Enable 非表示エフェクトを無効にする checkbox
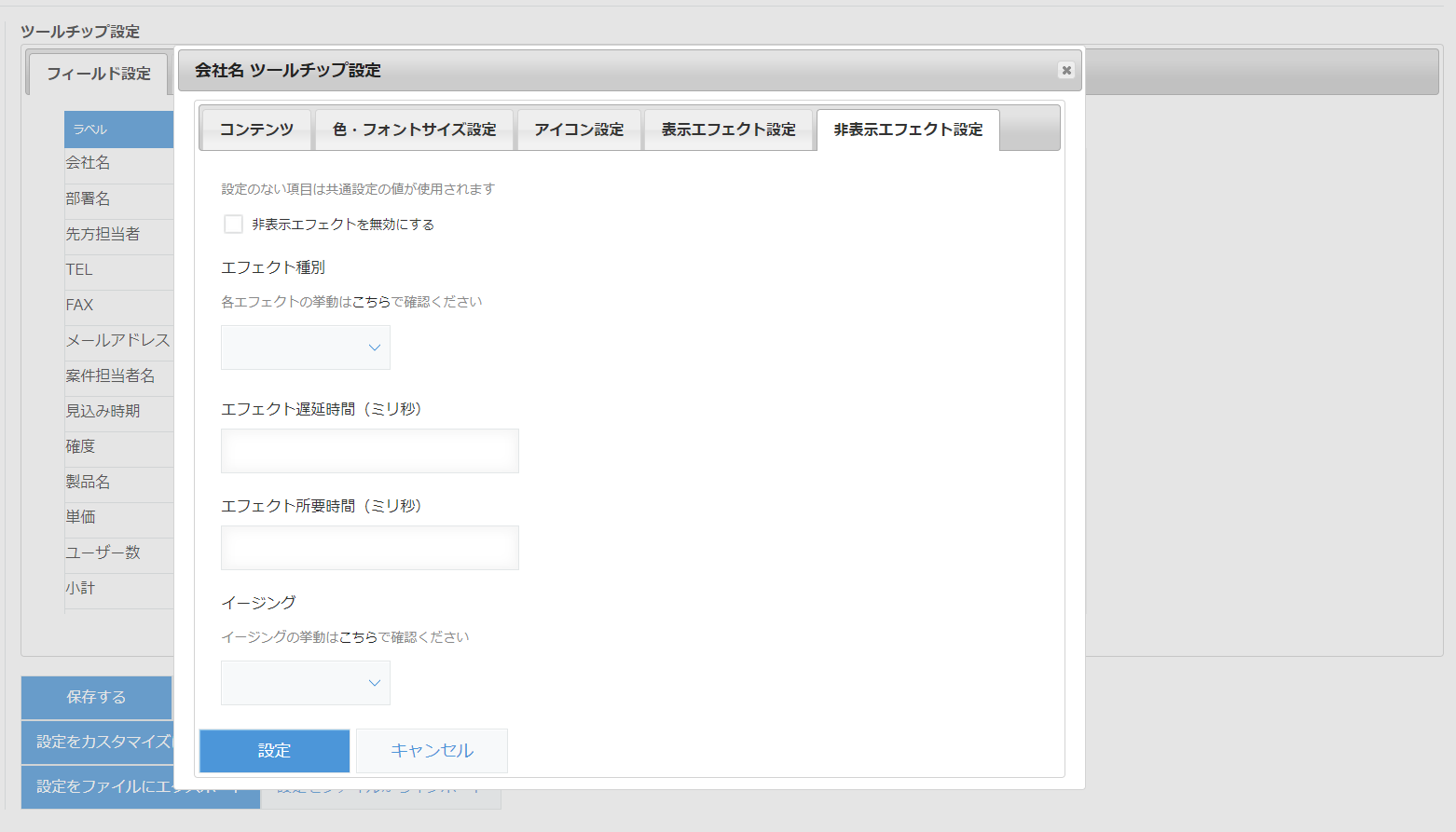The image size is (1456, 832). (233, 224)
